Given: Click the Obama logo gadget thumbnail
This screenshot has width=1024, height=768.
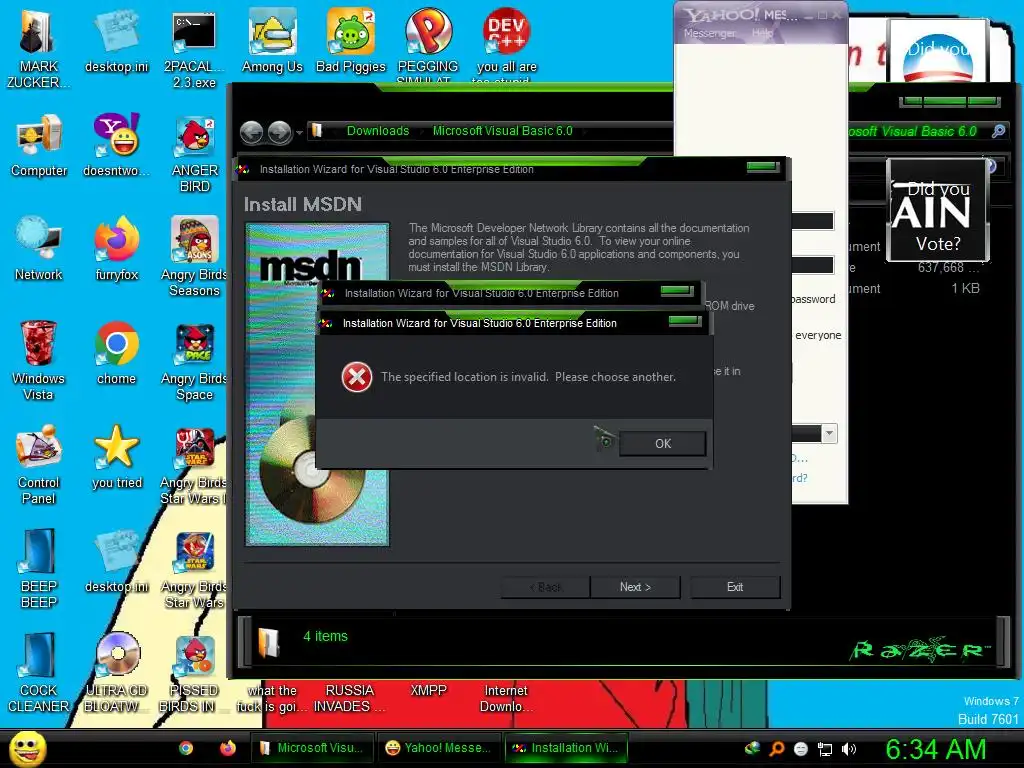Looking at the screenshot, I should tap(938, 52).
